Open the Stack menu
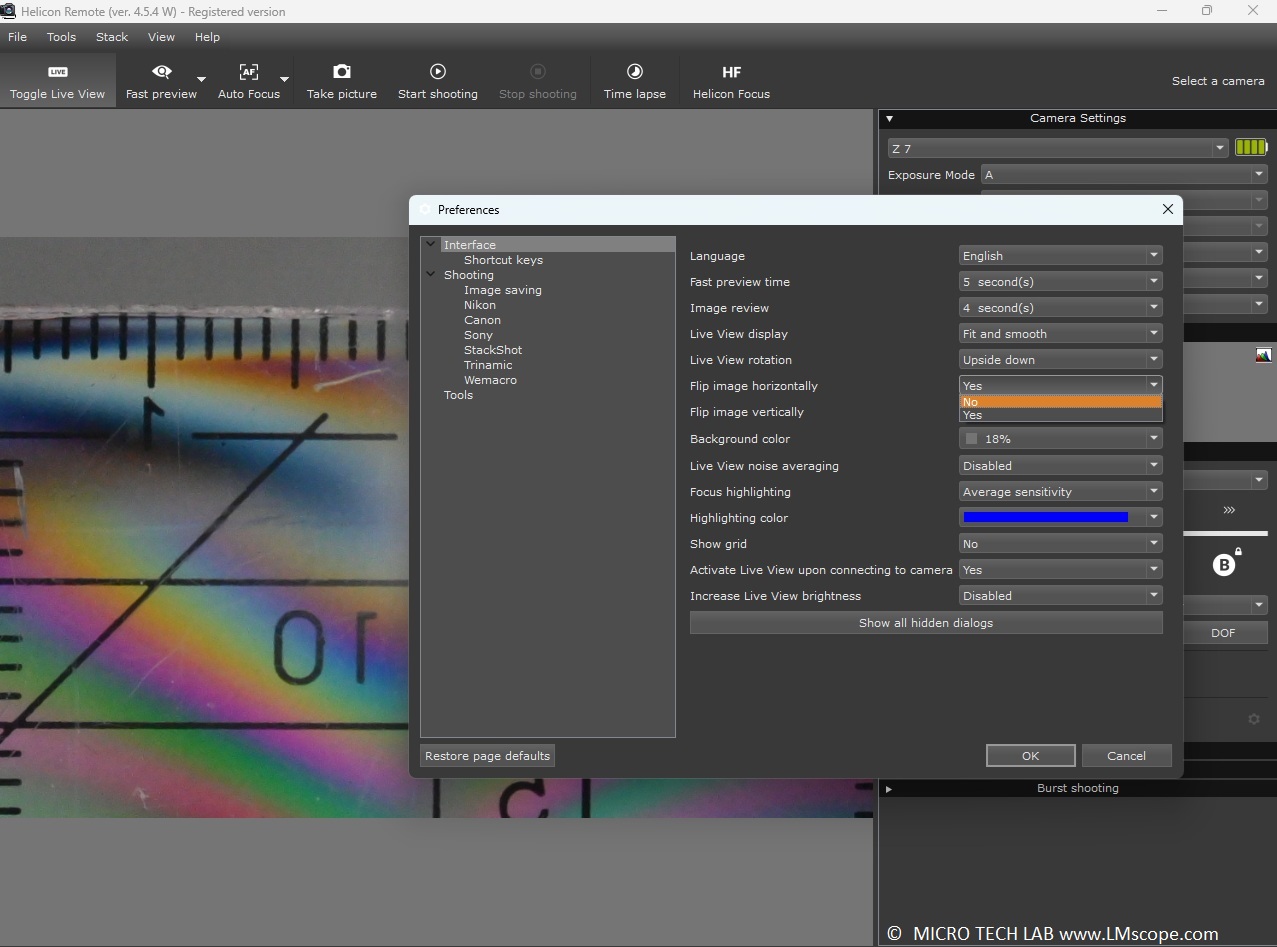The width and height of the screenshot is (1277, 947). (112, 37)
